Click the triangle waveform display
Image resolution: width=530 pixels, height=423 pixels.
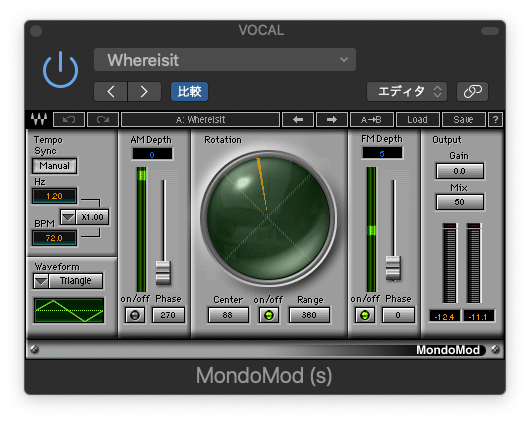69,310
